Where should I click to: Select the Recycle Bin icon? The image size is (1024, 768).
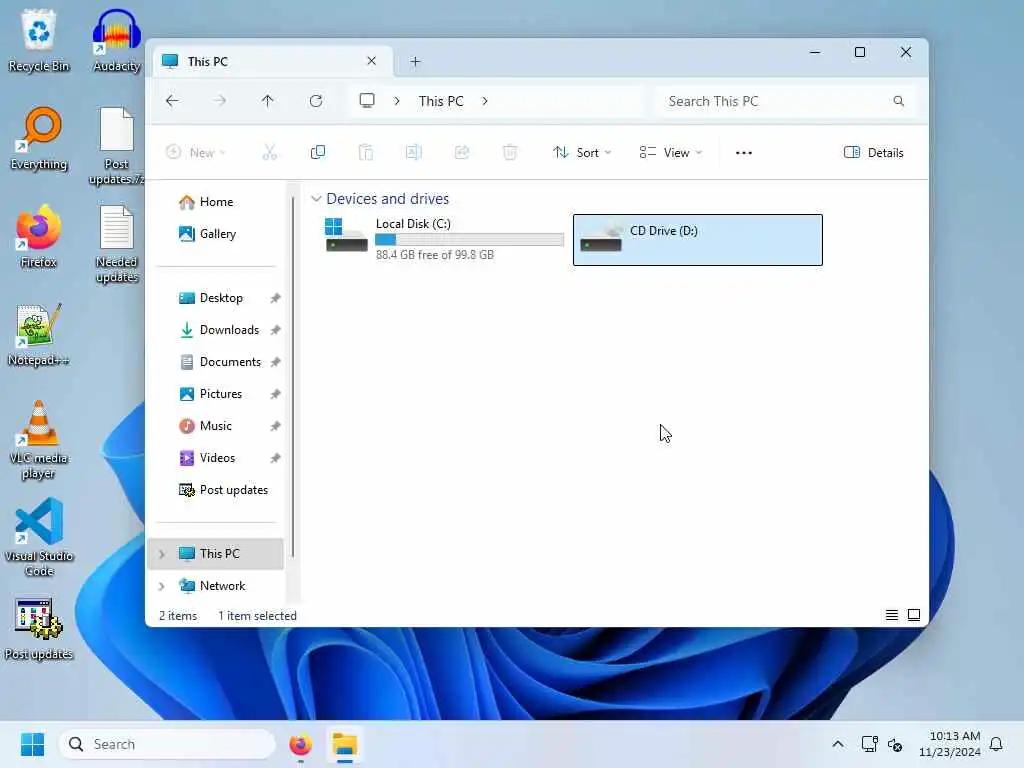point(39,40)
